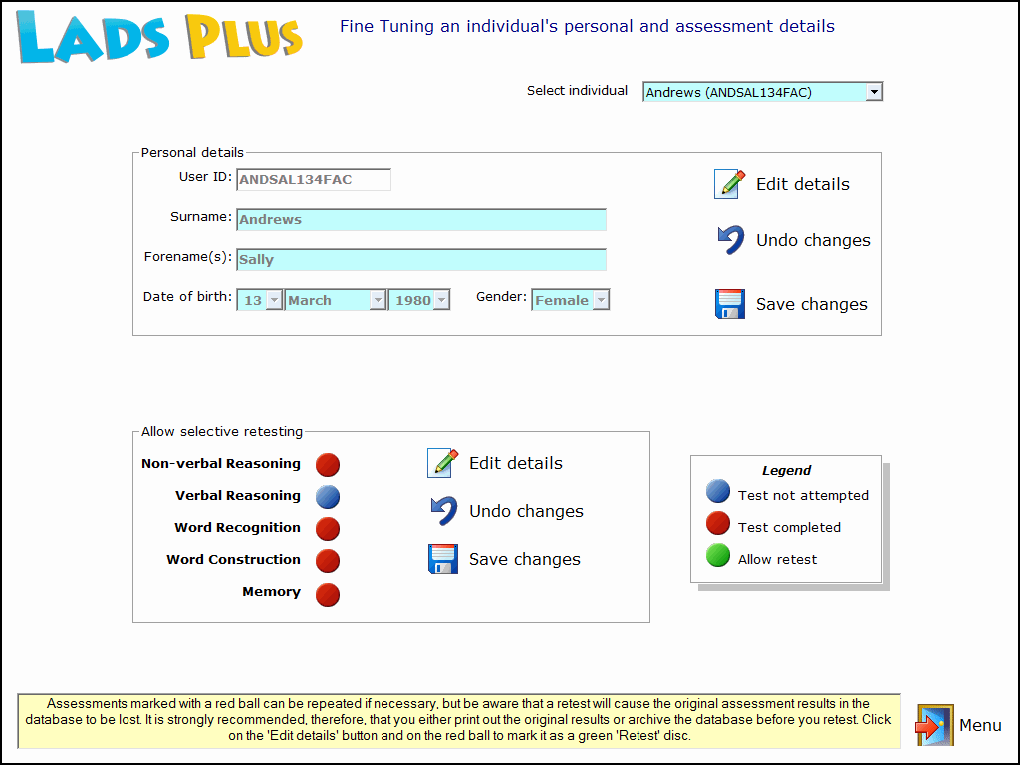Click the LADS Plus logo
The image size is (1020, 765).
(159, 37)
